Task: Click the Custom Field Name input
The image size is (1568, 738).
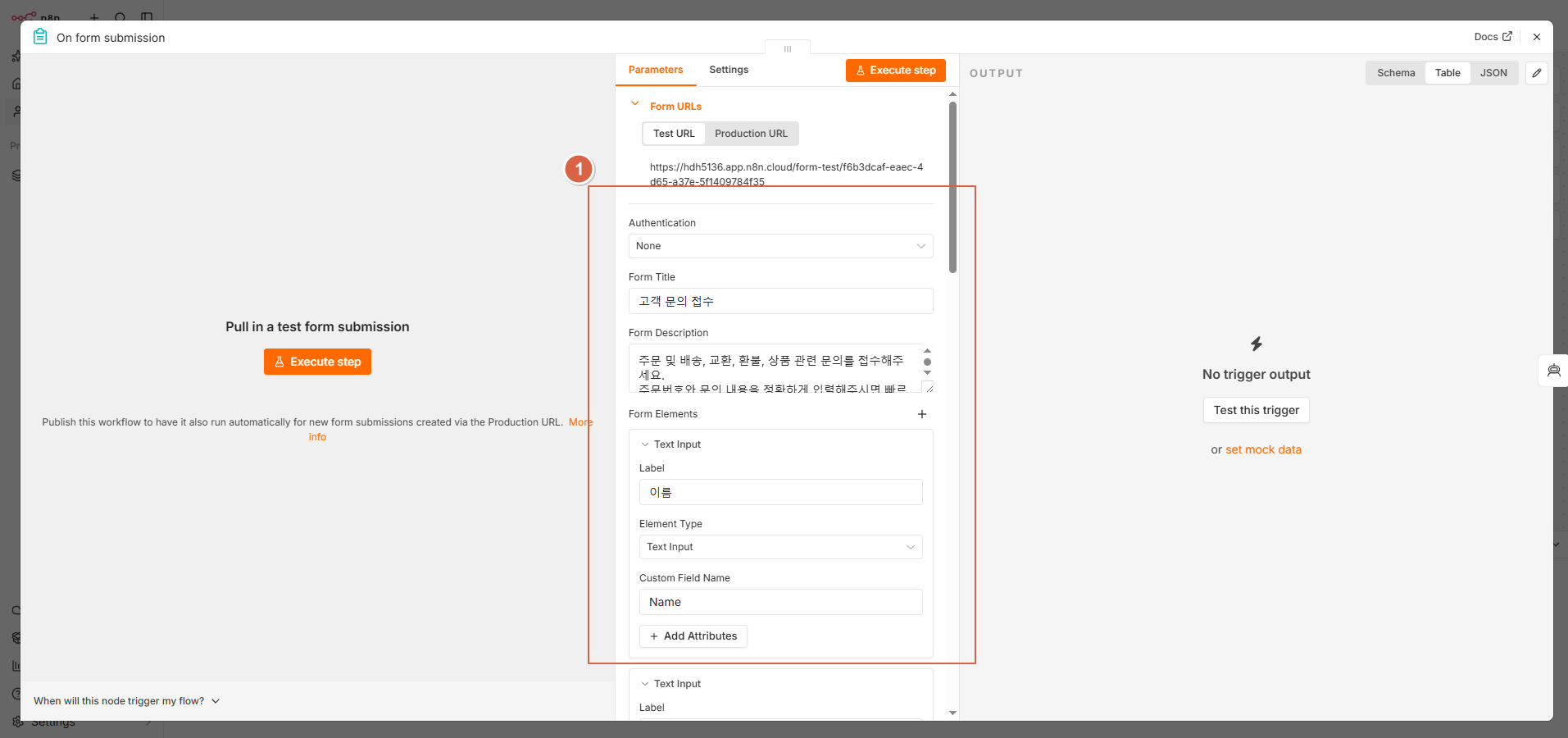Action: click(780, 602)
